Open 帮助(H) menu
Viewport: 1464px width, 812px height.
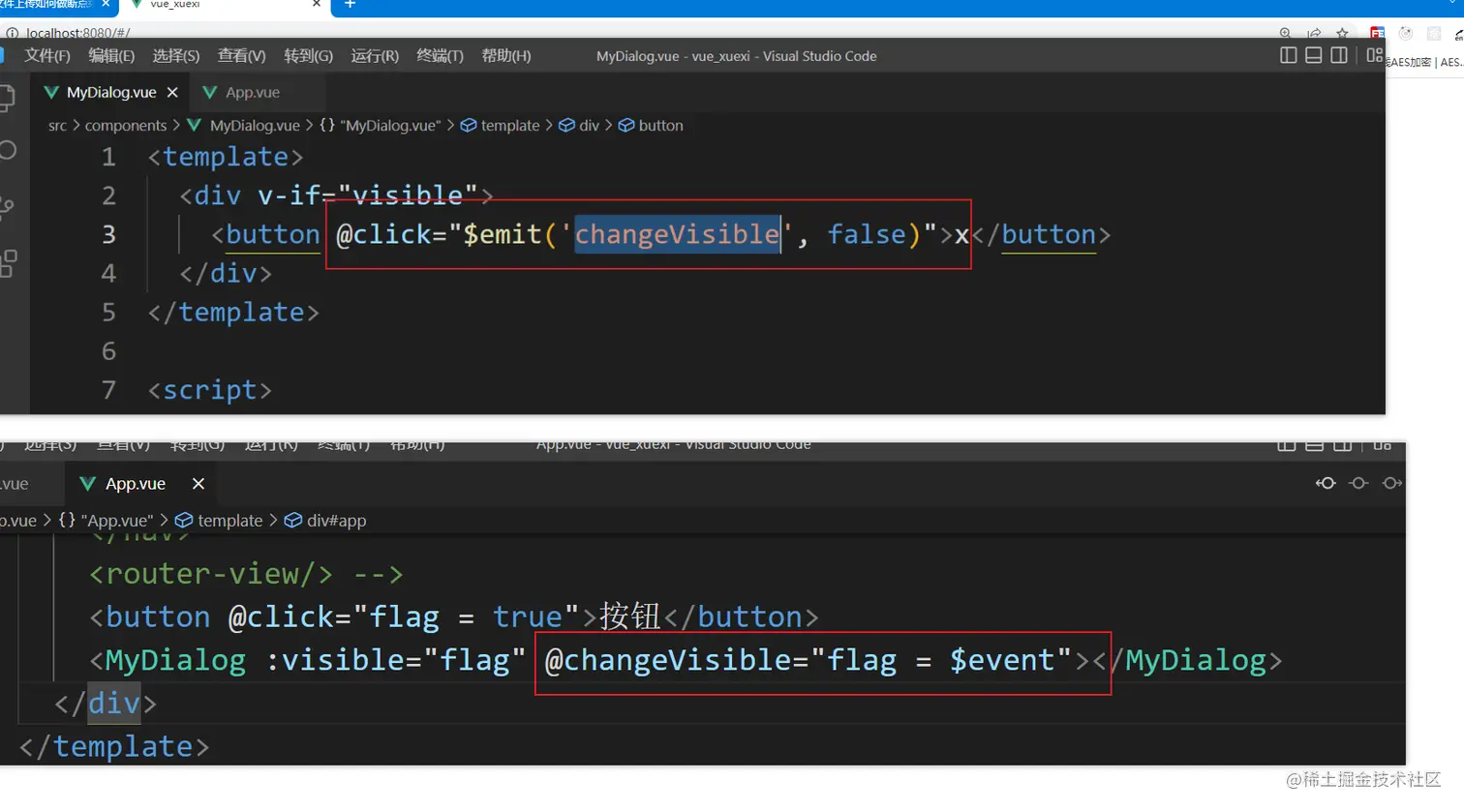[x=506, y=55]
